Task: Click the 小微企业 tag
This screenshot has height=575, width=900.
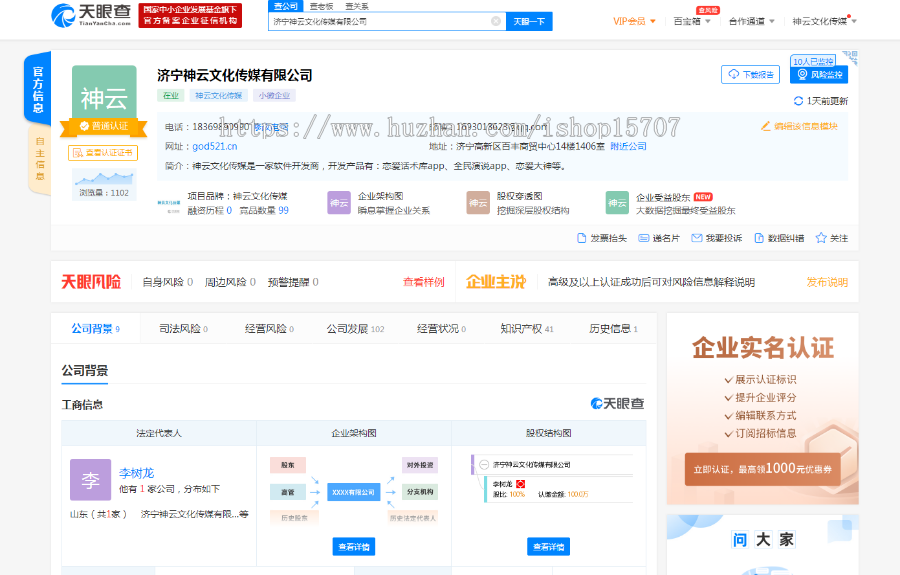Action: tap(274, 95)
